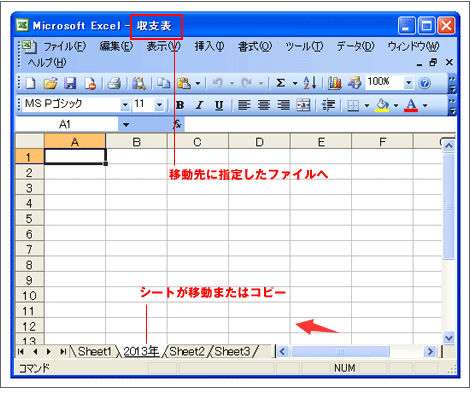Jump to first sheet tab arrow
Screen dimensions: 476x393
click(x=21, y=352)
